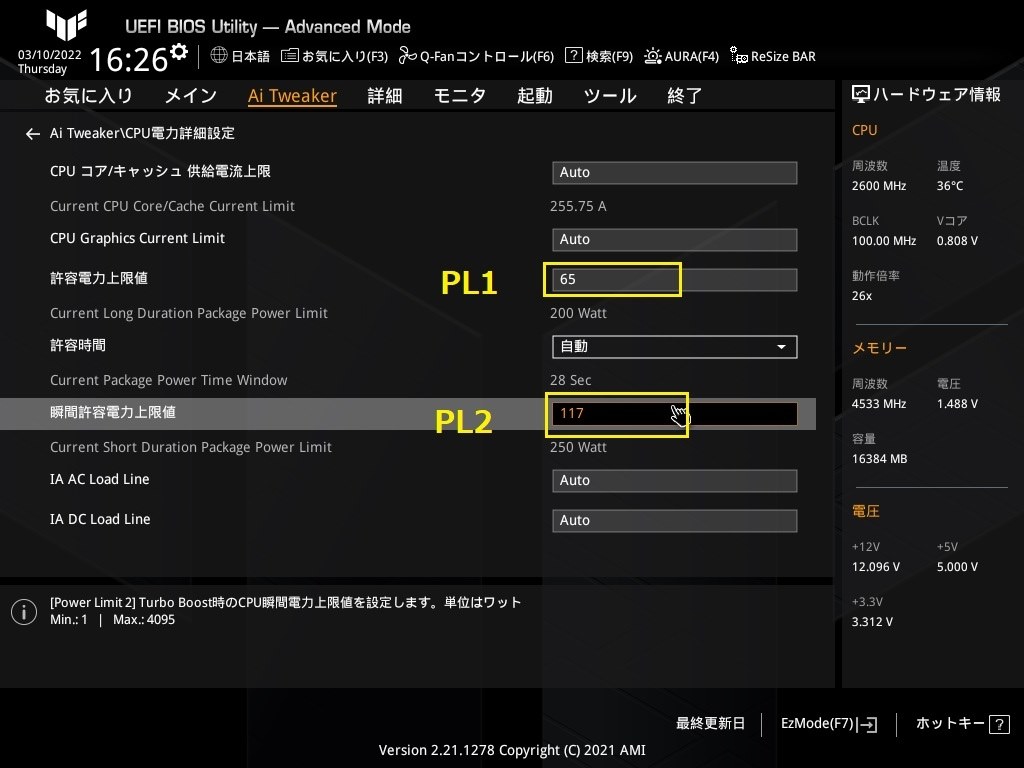This screenshot has height=768, width=1024.
Task: Click CPU Graphics Current Limit label
Action: point(137,238)
